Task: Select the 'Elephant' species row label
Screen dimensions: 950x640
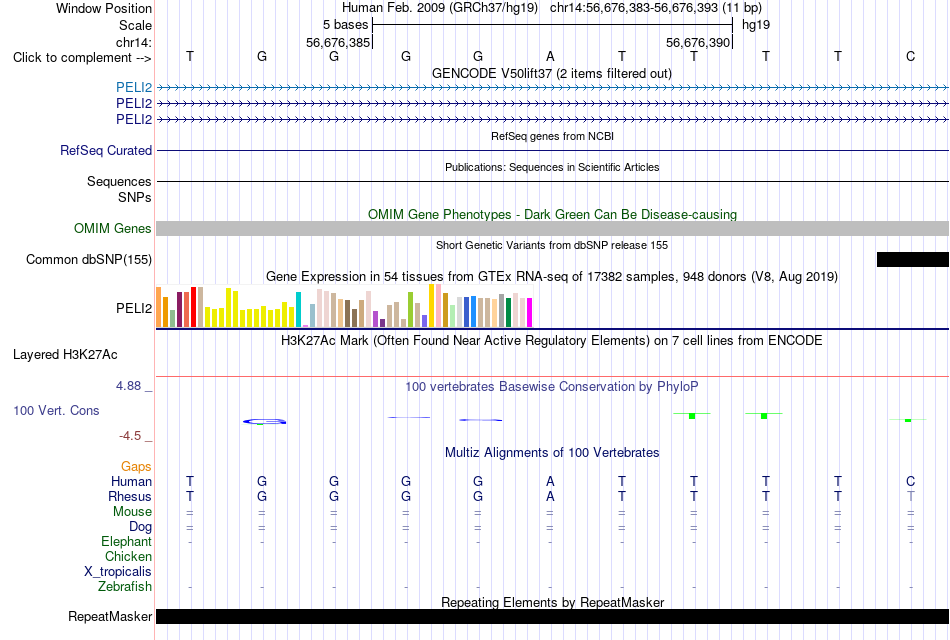Action: click(x=126, y=541)
